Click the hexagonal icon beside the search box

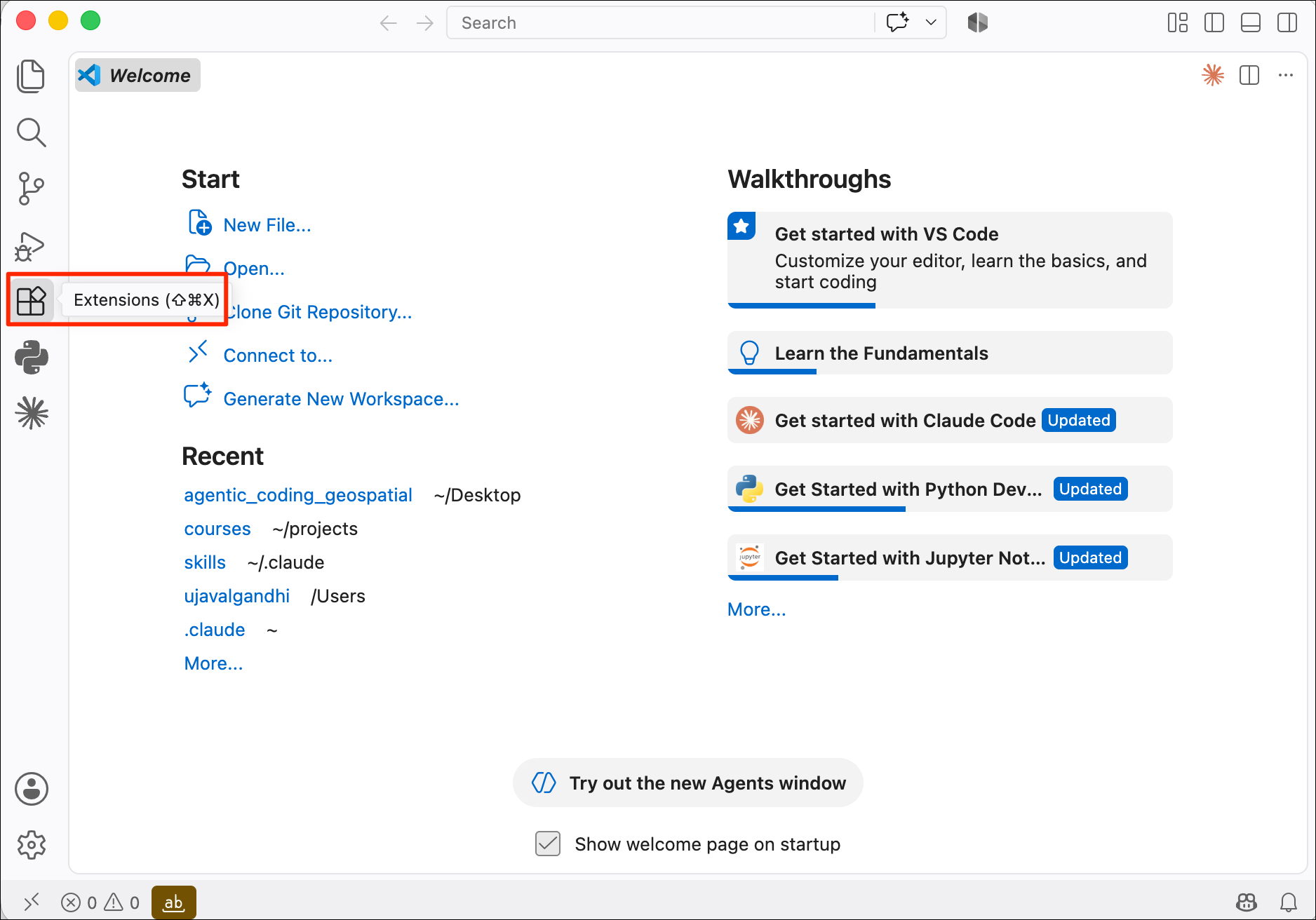coord(977,22)
